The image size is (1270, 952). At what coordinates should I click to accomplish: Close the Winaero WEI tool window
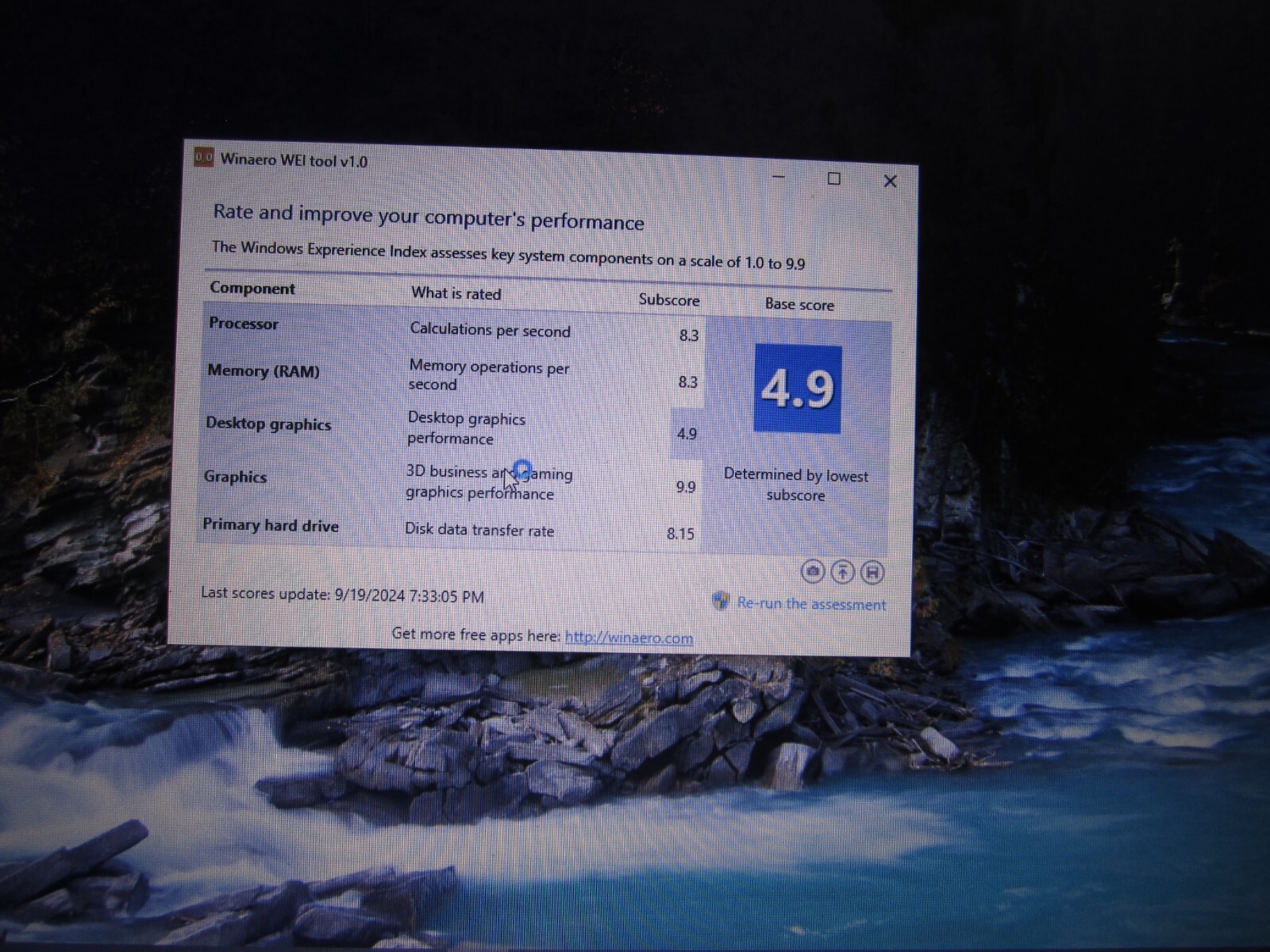(890, 182)
